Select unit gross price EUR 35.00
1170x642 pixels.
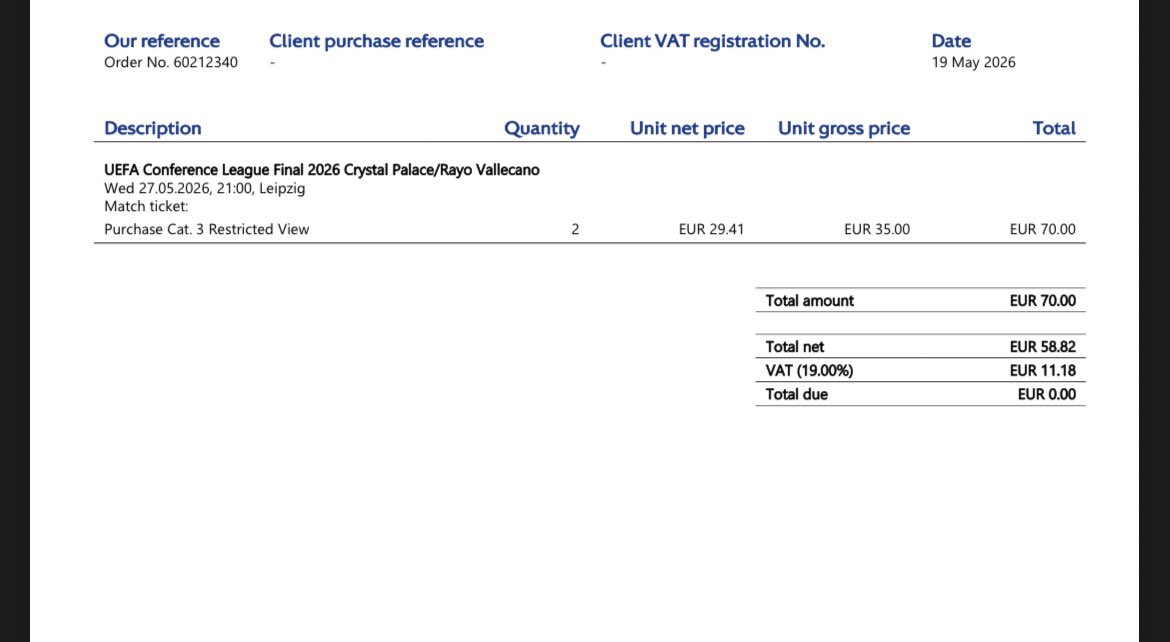[x=877, y=230]
